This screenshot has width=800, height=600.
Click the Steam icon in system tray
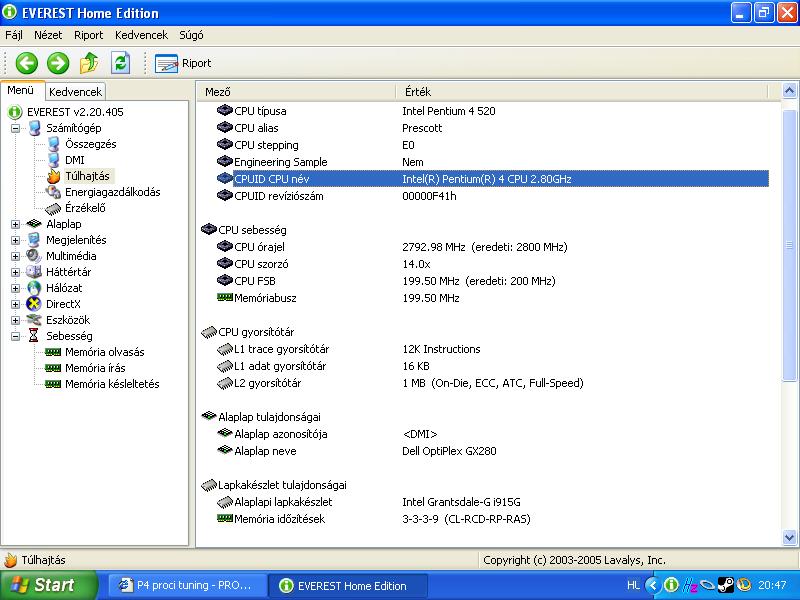tap(726, 585)
